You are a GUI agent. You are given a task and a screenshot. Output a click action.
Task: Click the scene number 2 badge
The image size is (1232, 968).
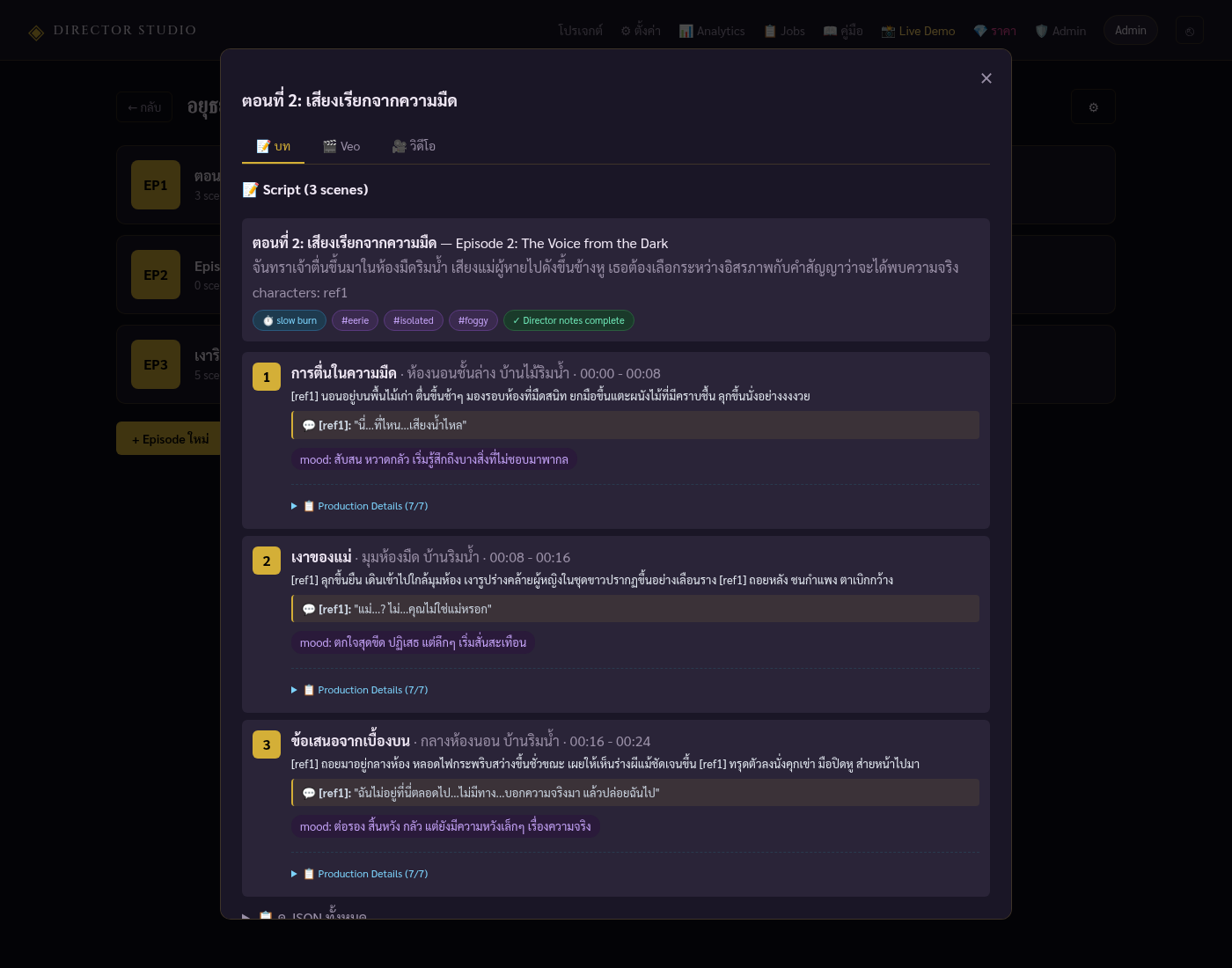click(267, 561)
